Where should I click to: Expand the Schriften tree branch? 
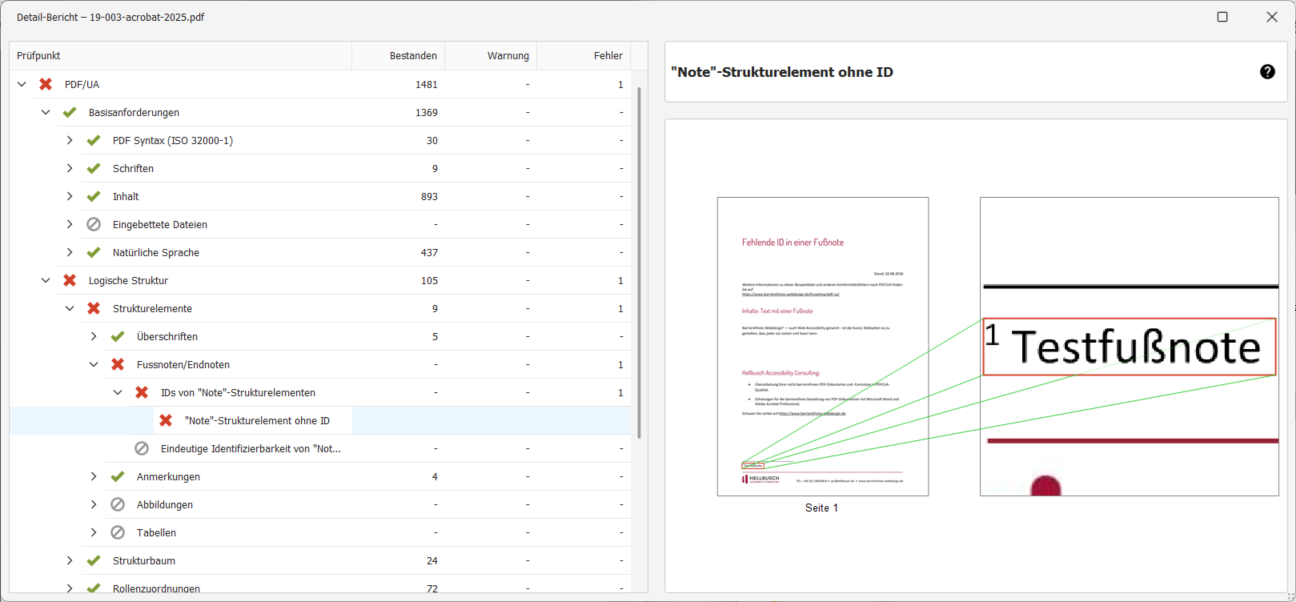click(x=68, y=168)
